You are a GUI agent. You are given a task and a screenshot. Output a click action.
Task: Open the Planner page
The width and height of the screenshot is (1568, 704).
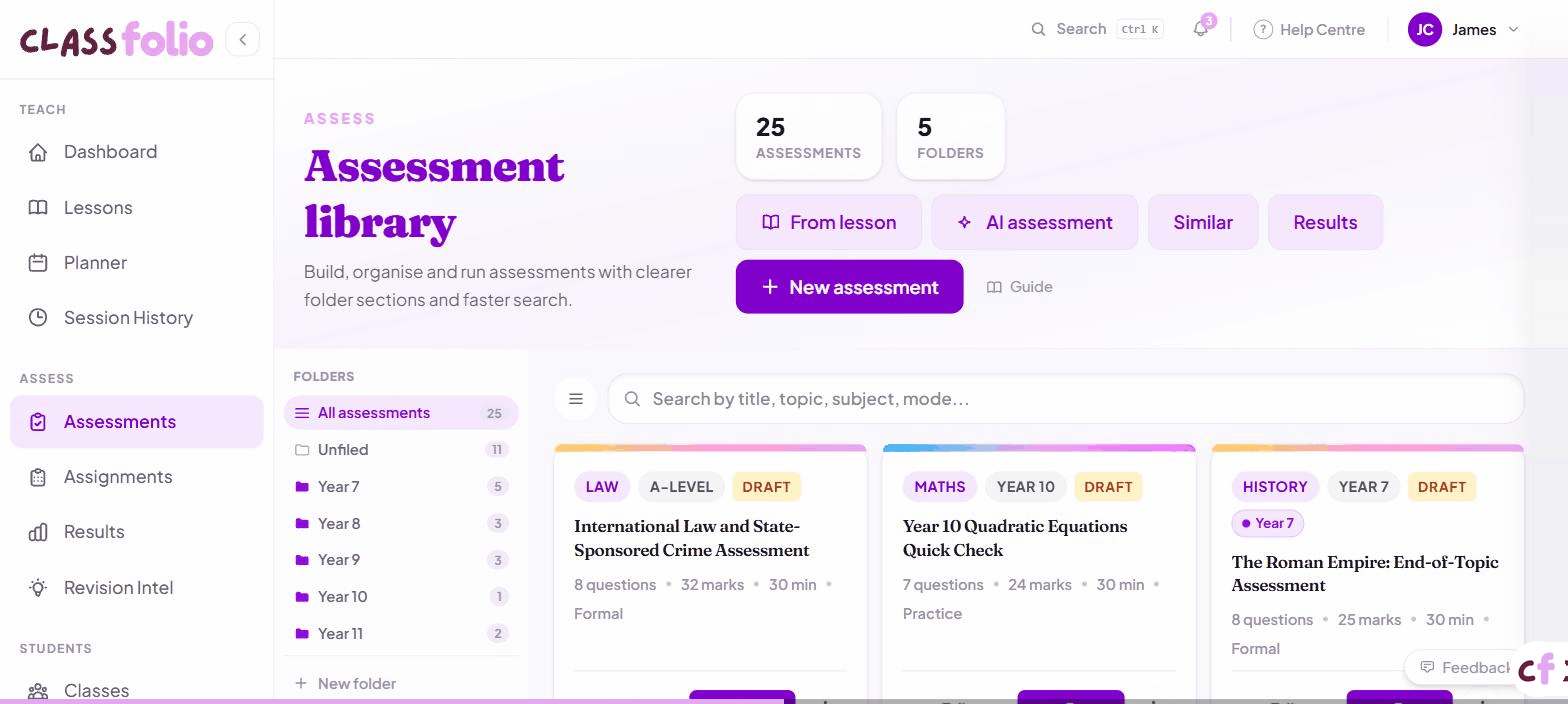click(137, 263)
